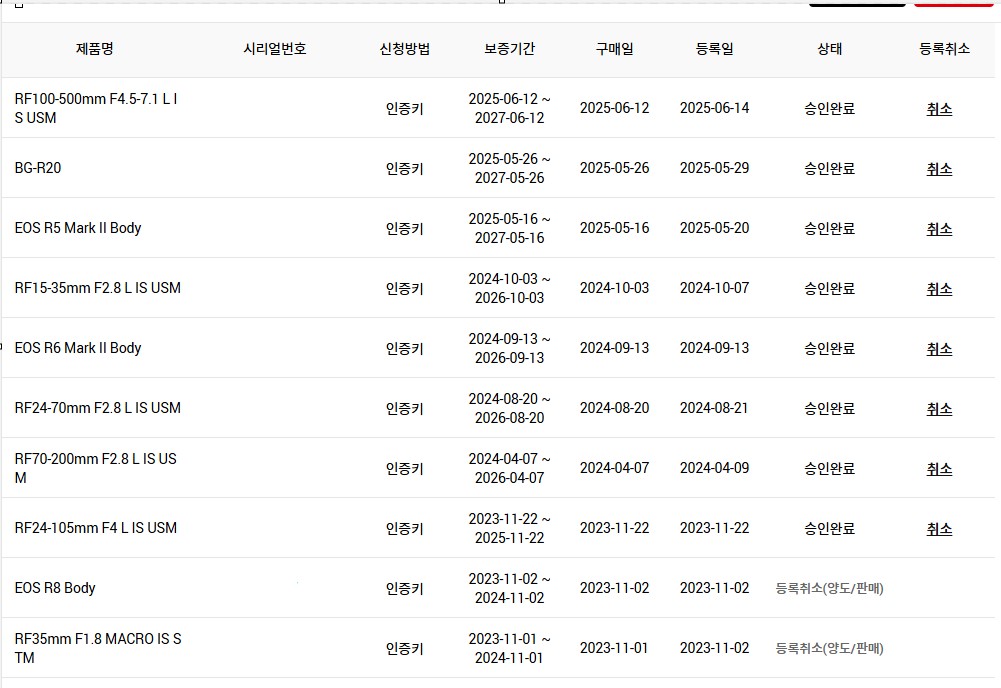The width and height of the screenshot is (1001, 688).
Task: Click the black button at the top
Action: pyautogui.click(x=857, y=4)
